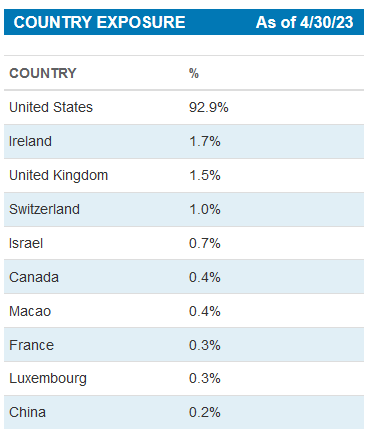
Task: Click the 0.2% value for China
Action: pyautogui.click(x=205, y=412)
